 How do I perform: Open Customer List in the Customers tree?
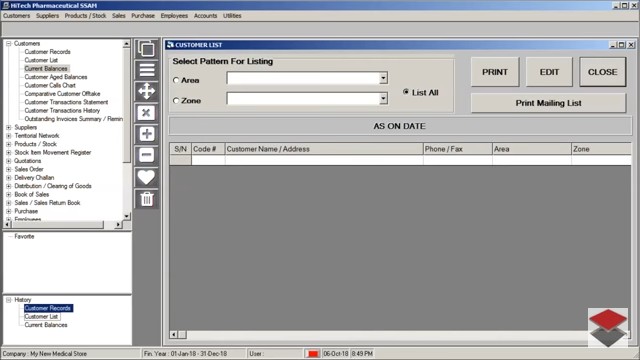[x=41, y=60]
